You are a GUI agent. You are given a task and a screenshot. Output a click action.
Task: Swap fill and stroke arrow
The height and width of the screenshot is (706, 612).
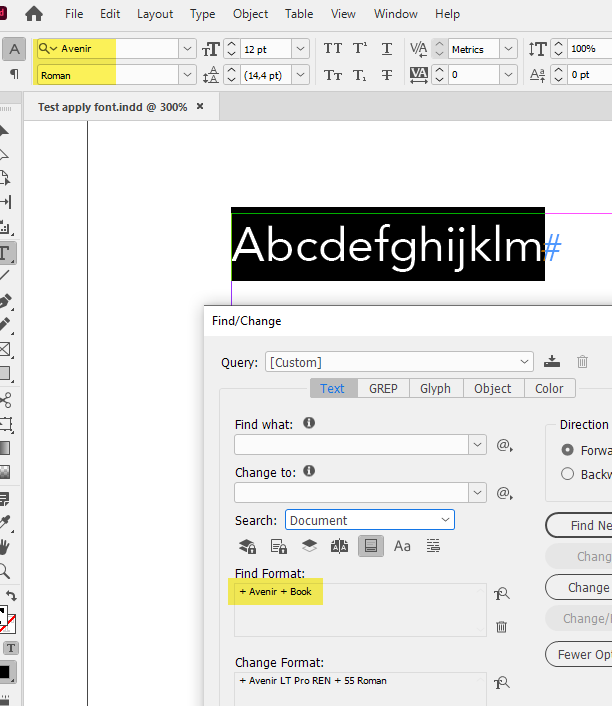(x=11, y=596)
